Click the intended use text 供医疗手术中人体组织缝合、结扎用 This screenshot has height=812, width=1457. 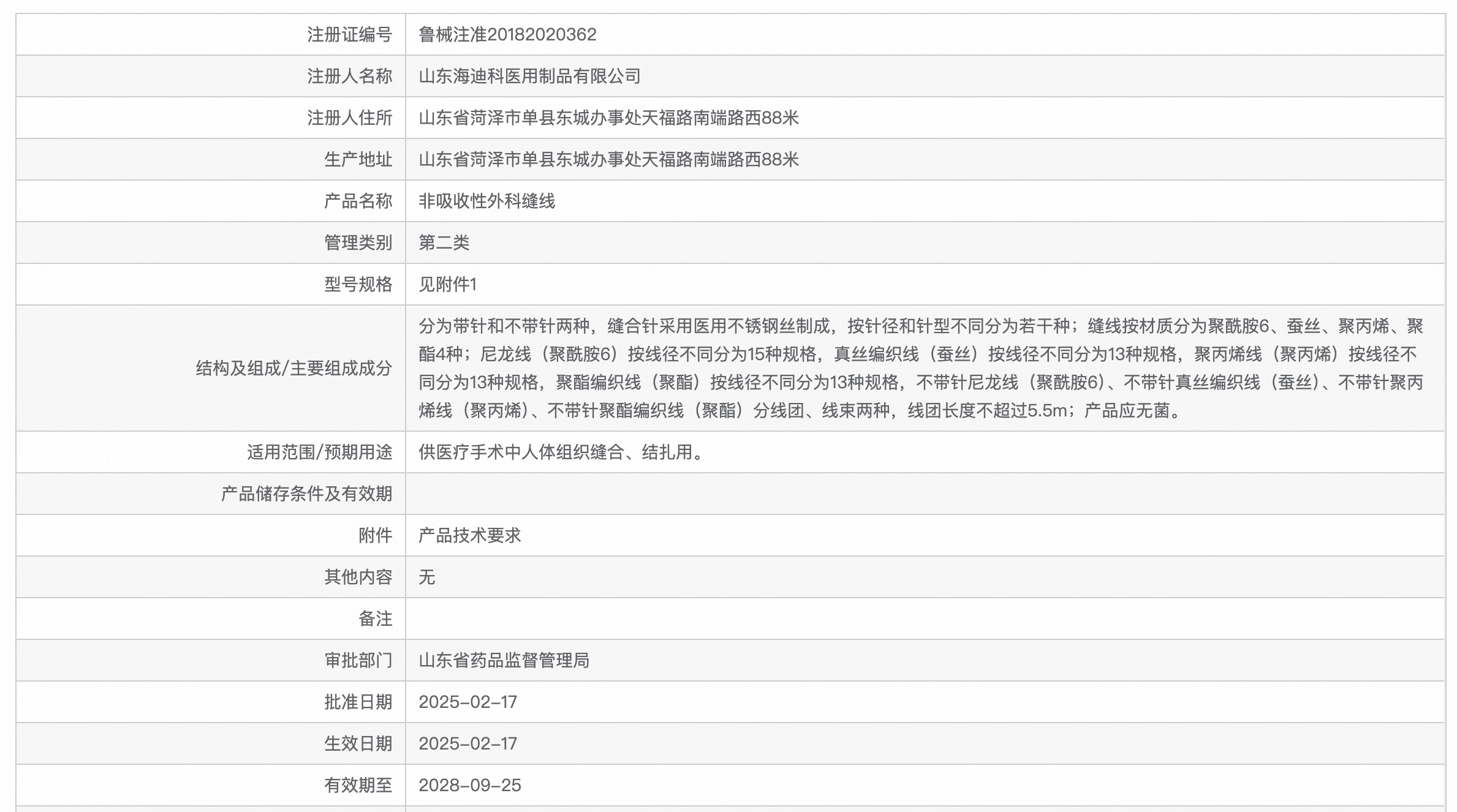pos(561,452)
